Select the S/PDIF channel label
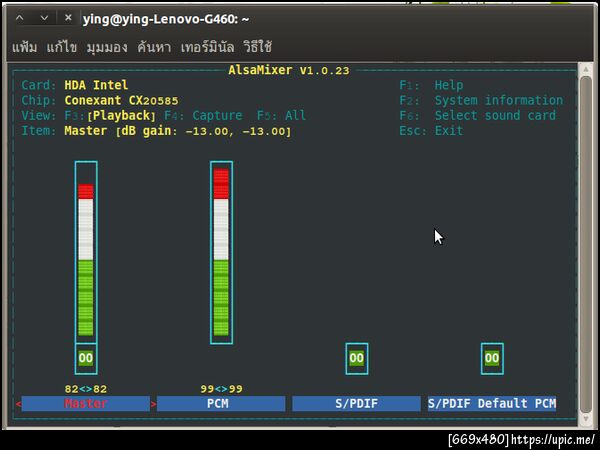 tap(357, 404)
